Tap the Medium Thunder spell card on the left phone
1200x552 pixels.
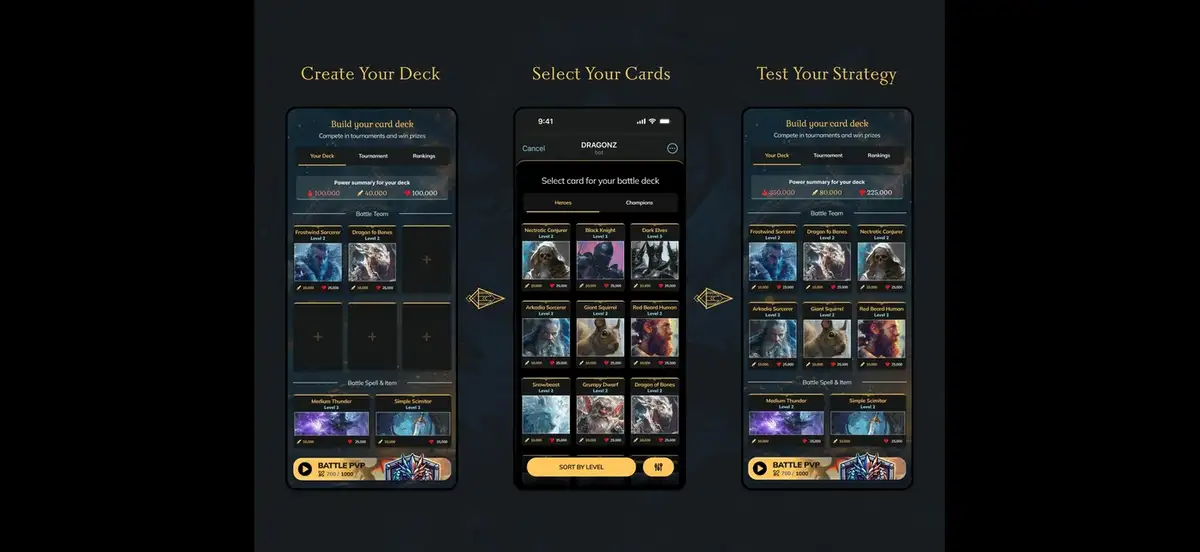click(333, 421)
